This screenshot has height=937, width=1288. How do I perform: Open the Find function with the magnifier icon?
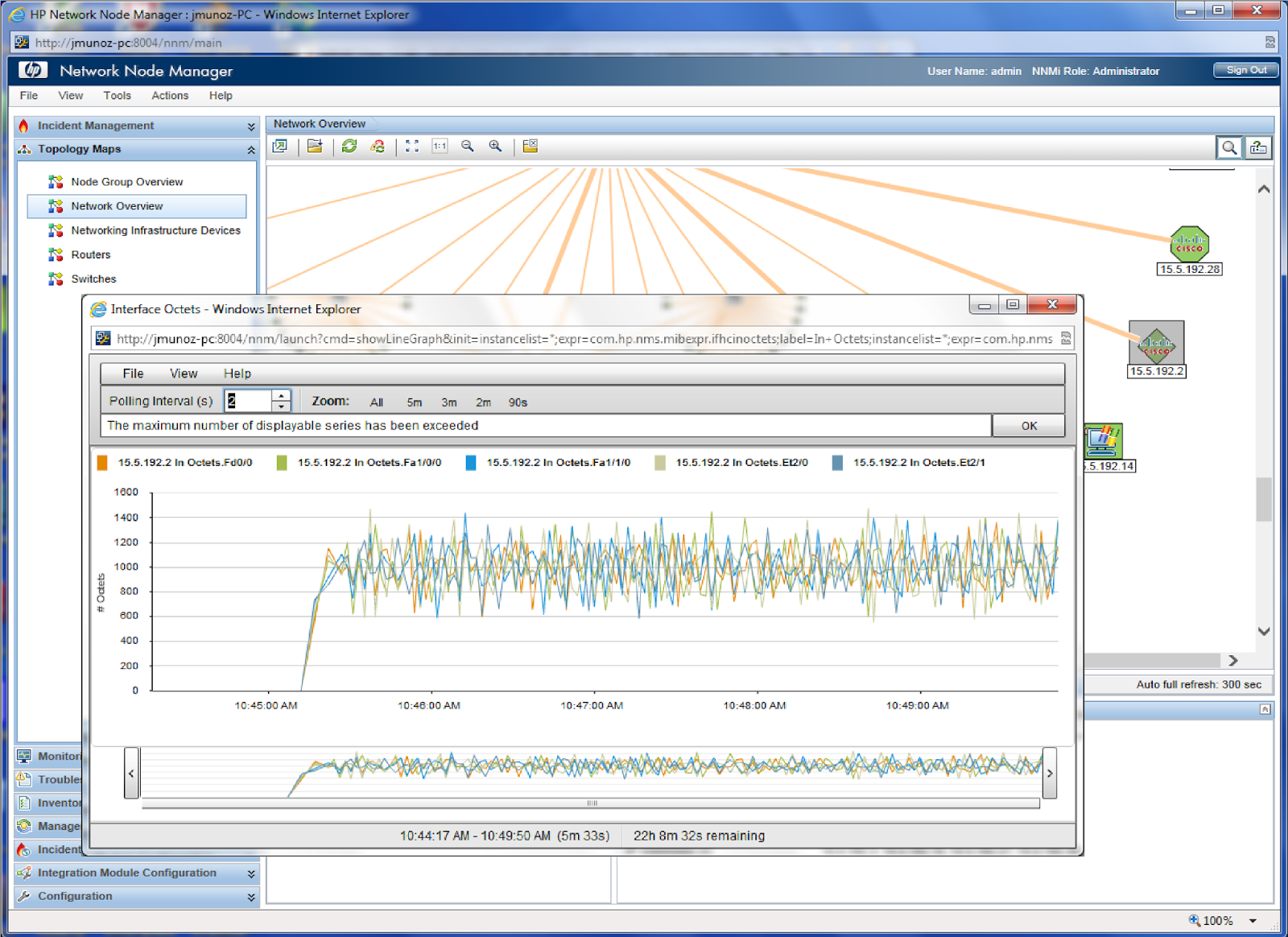click(x=1230, y=147)
